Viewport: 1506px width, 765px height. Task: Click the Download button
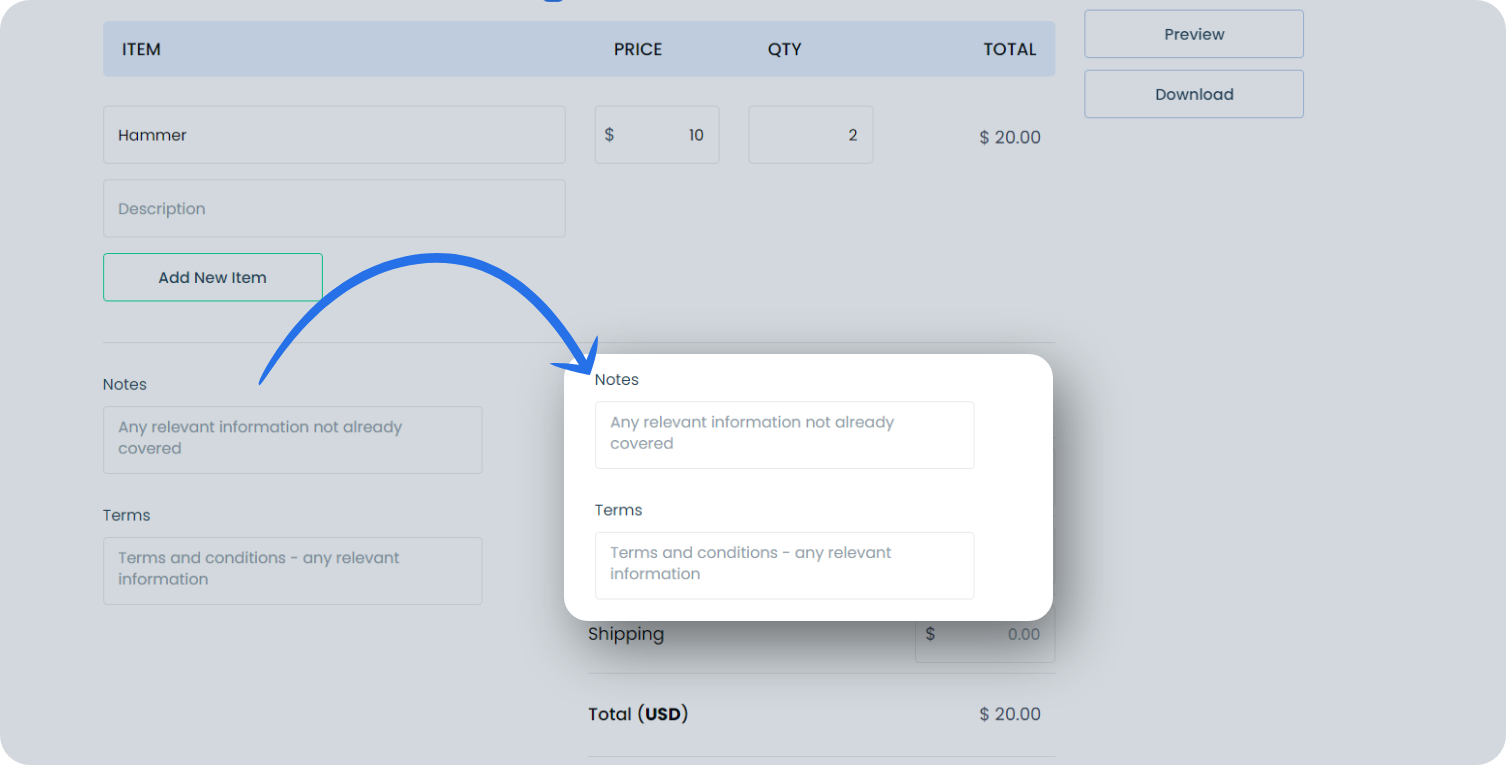click(x=1194, y=94)
